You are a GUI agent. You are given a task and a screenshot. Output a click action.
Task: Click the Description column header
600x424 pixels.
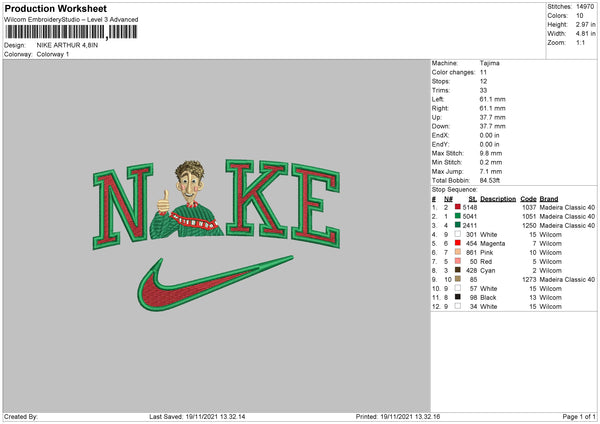click(x=498, y=199)
